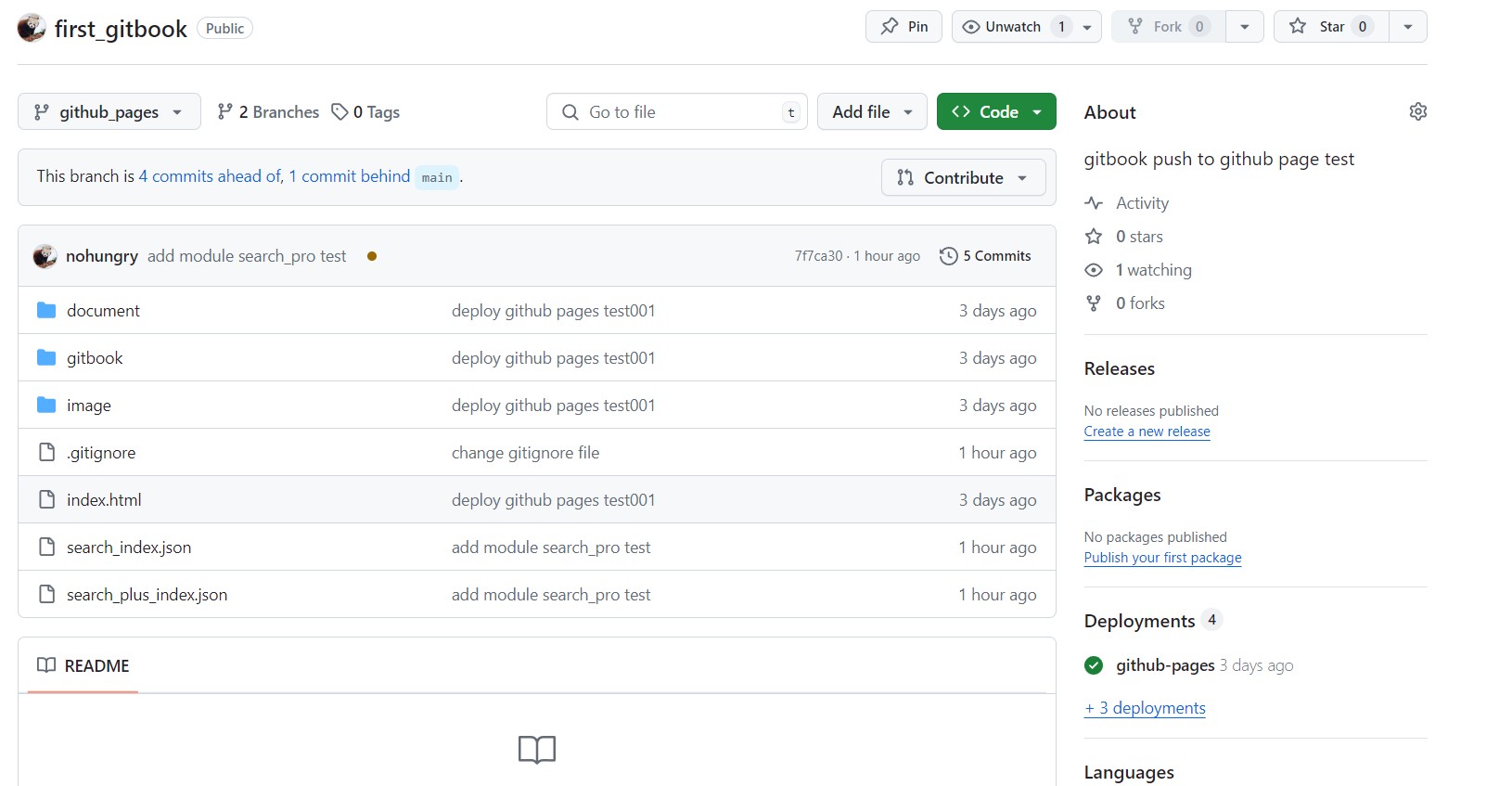This screenshot has width=1512, height=786.
Task: Open the Activity link
Action: [1142, 203]
